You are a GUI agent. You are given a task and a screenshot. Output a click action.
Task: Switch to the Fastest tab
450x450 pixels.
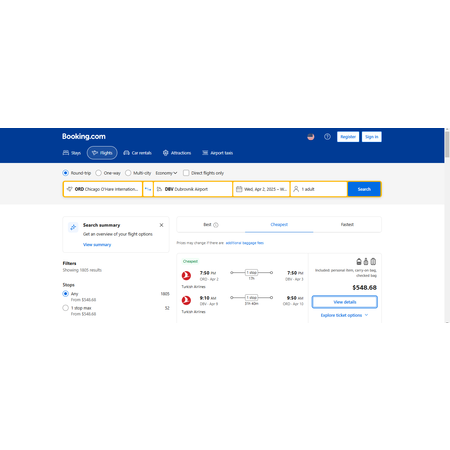pyautogui.click(x=347, y=225)
